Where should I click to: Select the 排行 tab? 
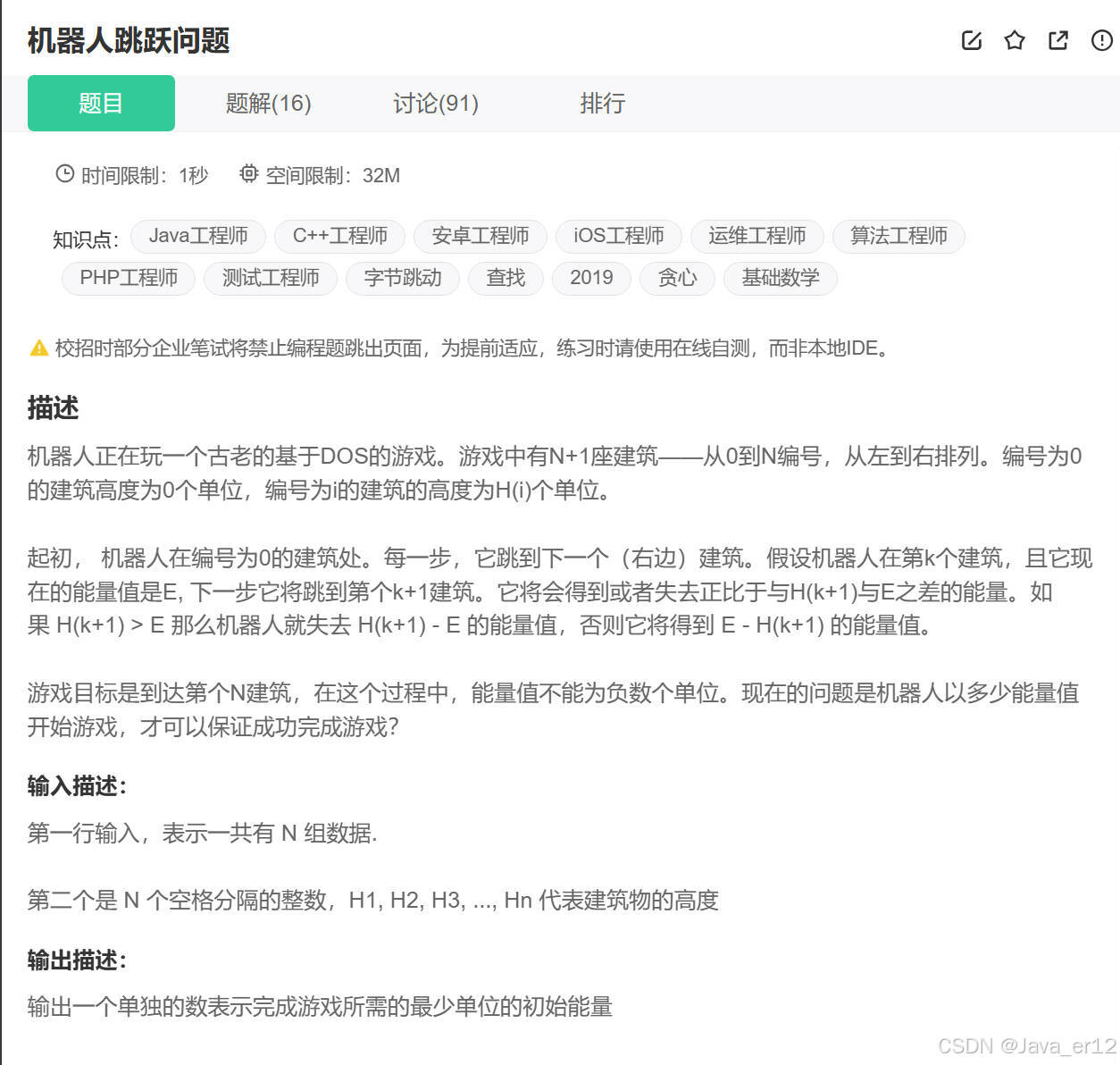tap(603, 103)
